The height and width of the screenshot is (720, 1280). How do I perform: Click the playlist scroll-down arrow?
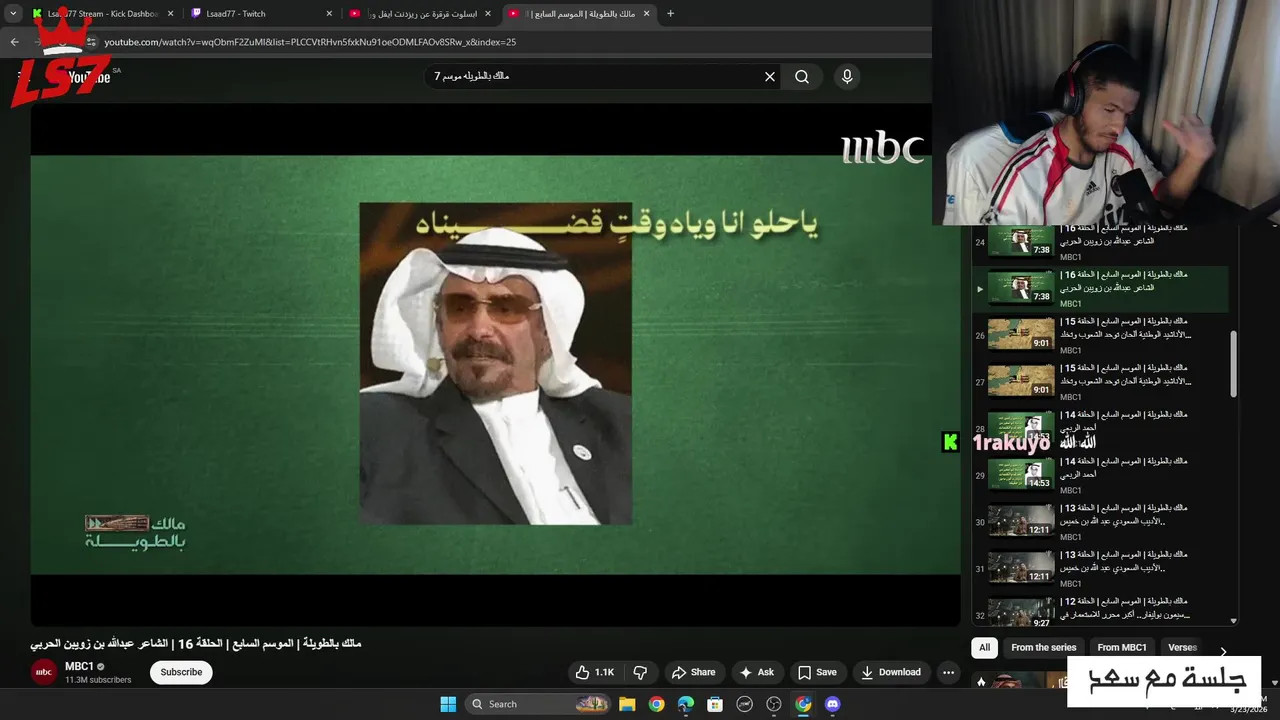pyautogui.click(x=1233, y=620)
